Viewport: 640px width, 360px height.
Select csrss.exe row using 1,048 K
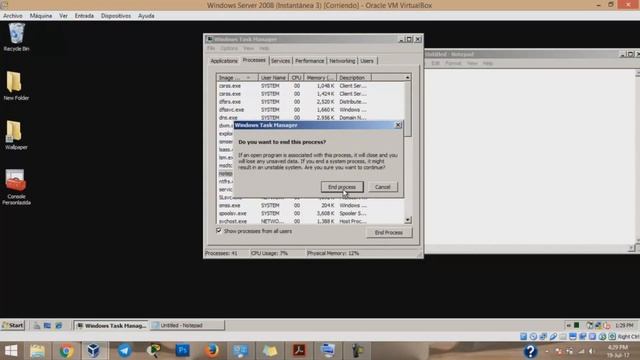pos(310,86)
